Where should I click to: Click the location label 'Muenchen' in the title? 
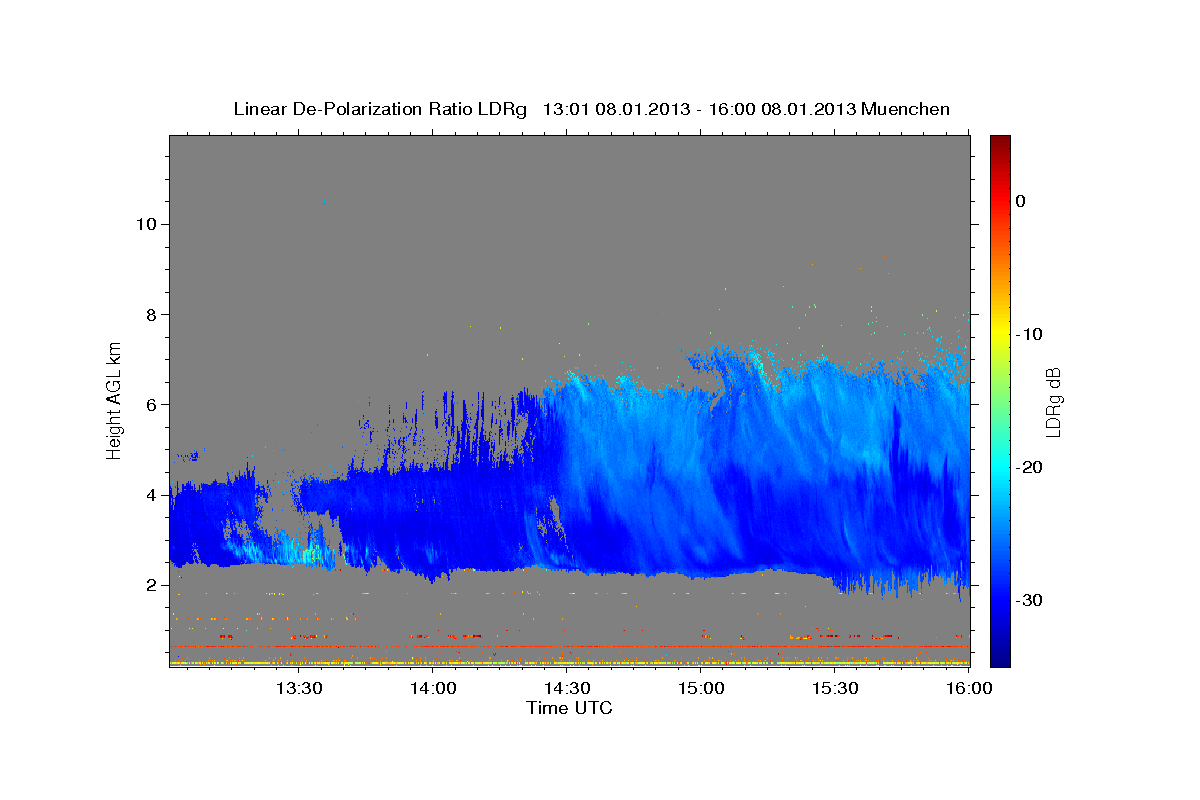point(906,109)
